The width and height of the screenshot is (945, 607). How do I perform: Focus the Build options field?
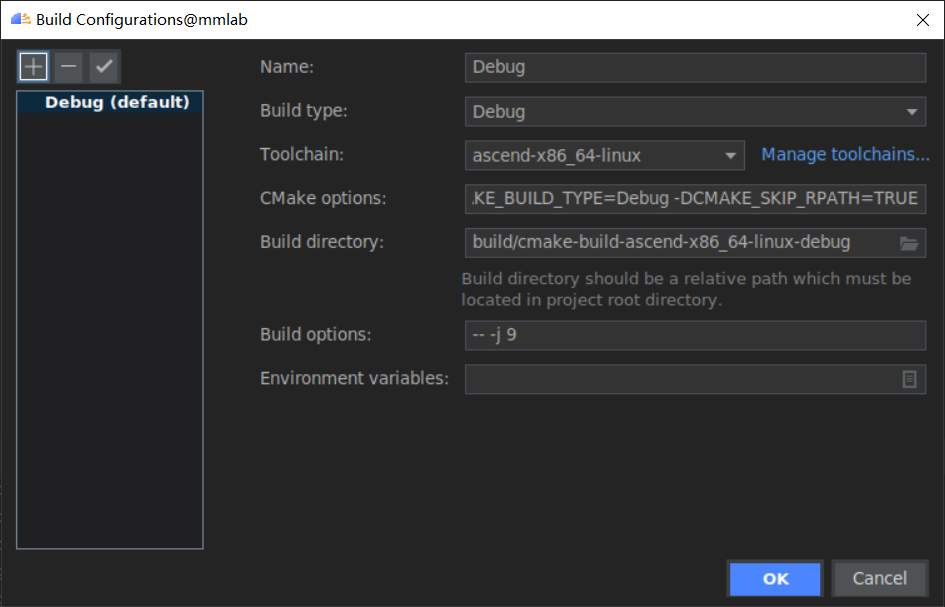695,335
